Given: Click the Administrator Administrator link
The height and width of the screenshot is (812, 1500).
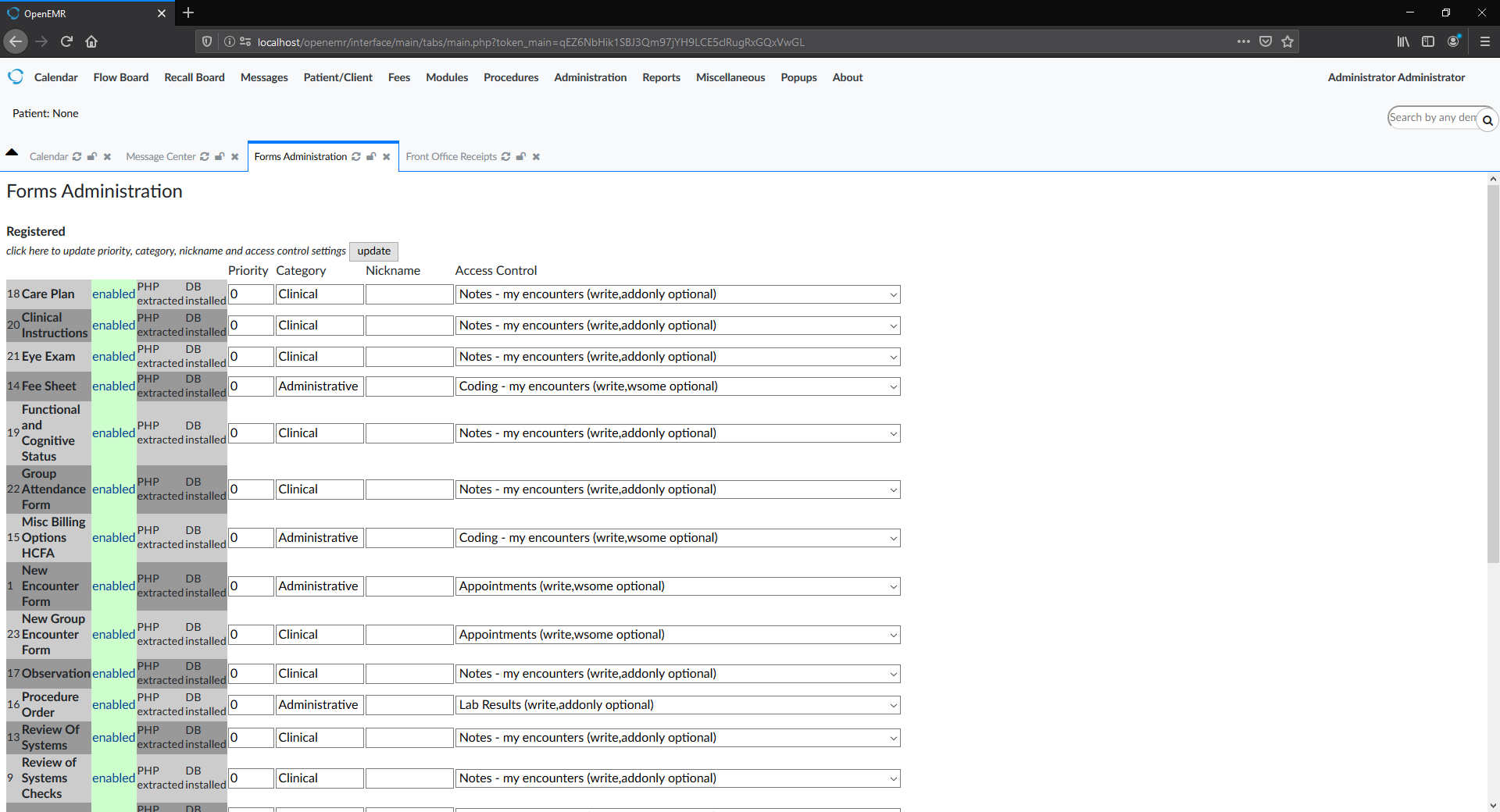Looking at the screenshot, I should tap(1395, 77).
